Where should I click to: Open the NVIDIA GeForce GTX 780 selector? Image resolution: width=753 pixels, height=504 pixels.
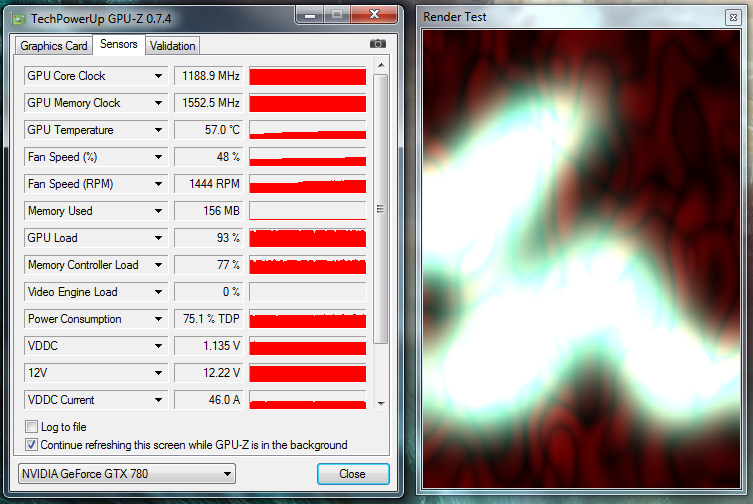[x=127, y=474]
